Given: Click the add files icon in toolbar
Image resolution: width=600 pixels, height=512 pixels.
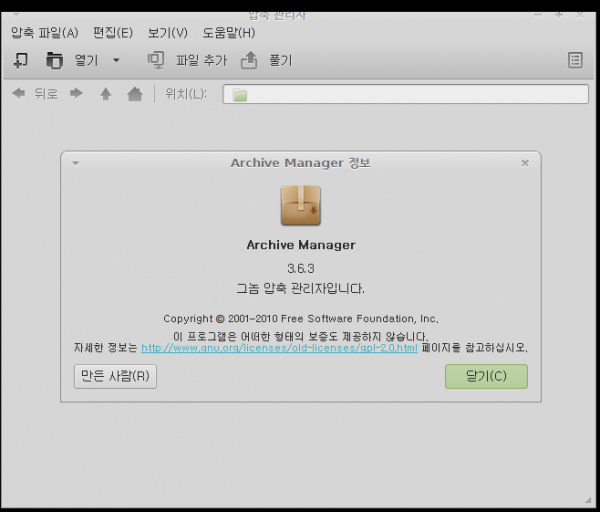Looking at the screenshot, I should pos(156,60).
